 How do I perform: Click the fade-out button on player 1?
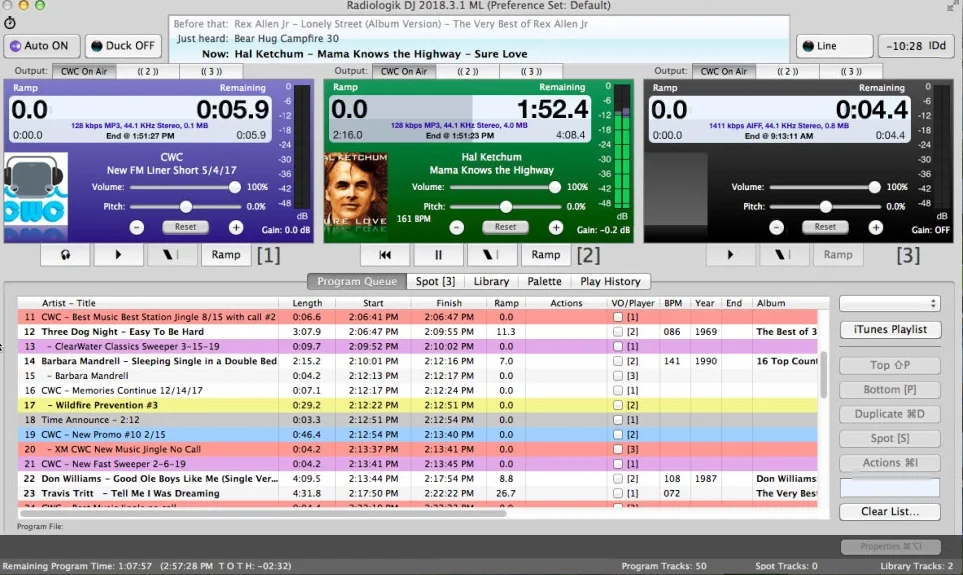pyautogui.click(x=170, y=254)
